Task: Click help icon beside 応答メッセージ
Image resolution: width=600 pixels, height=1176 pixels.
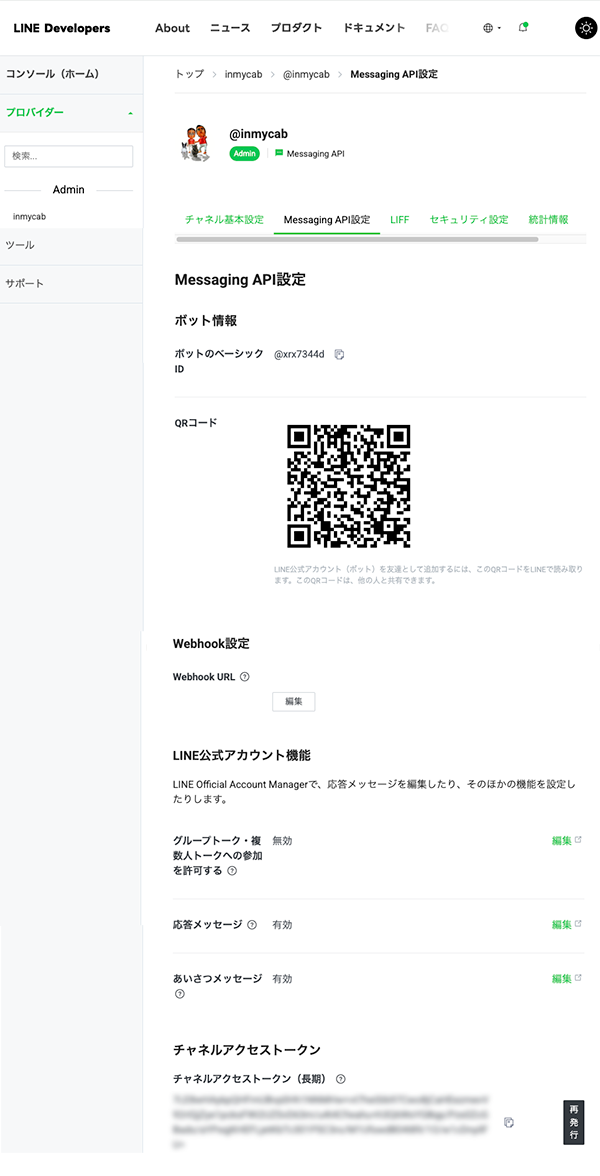Action: (252, 925)
